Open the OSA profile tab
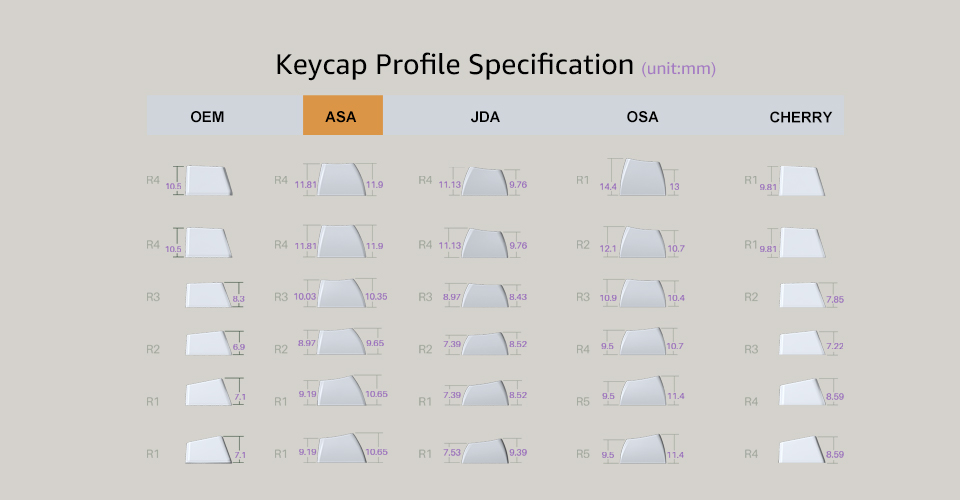The image size is (960, 500). (642, 117)
